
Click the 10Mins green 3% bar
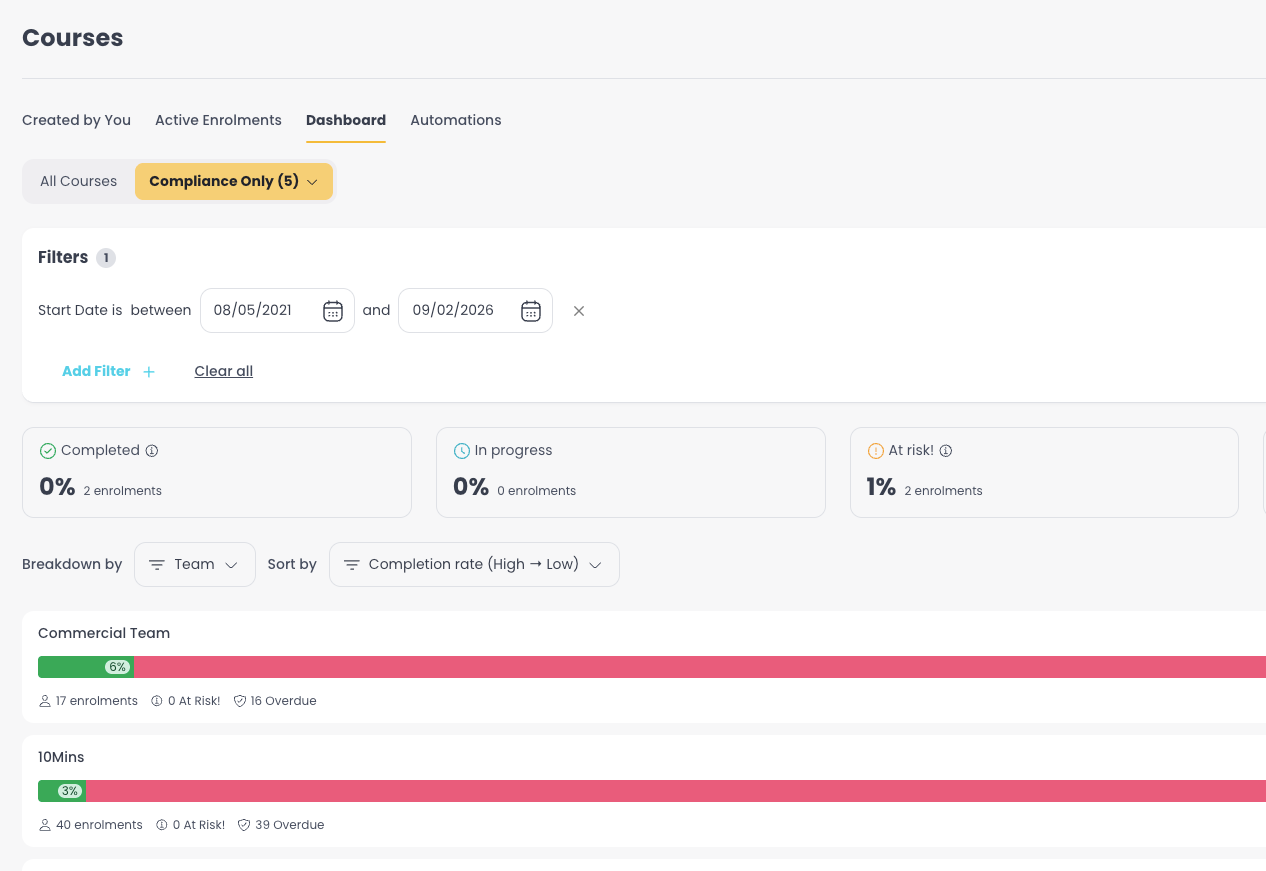[62, 791]
